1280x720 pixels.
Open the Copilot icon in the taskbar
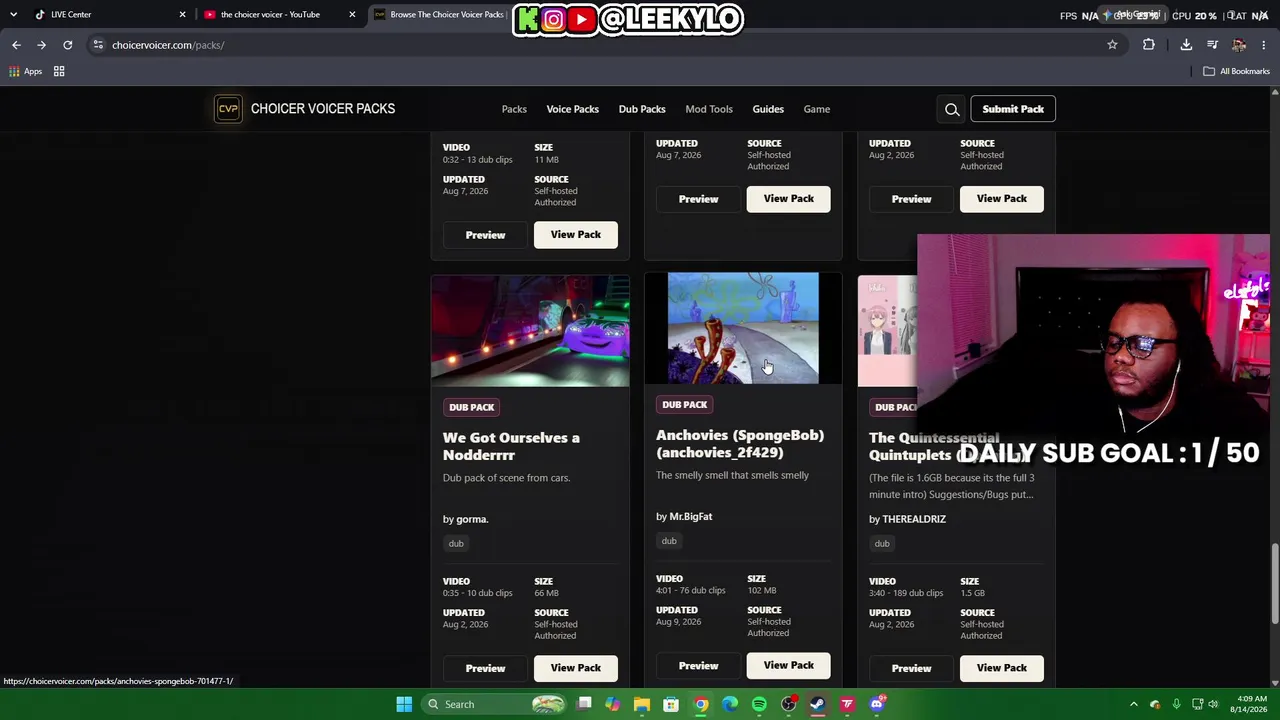click(613, 704)
